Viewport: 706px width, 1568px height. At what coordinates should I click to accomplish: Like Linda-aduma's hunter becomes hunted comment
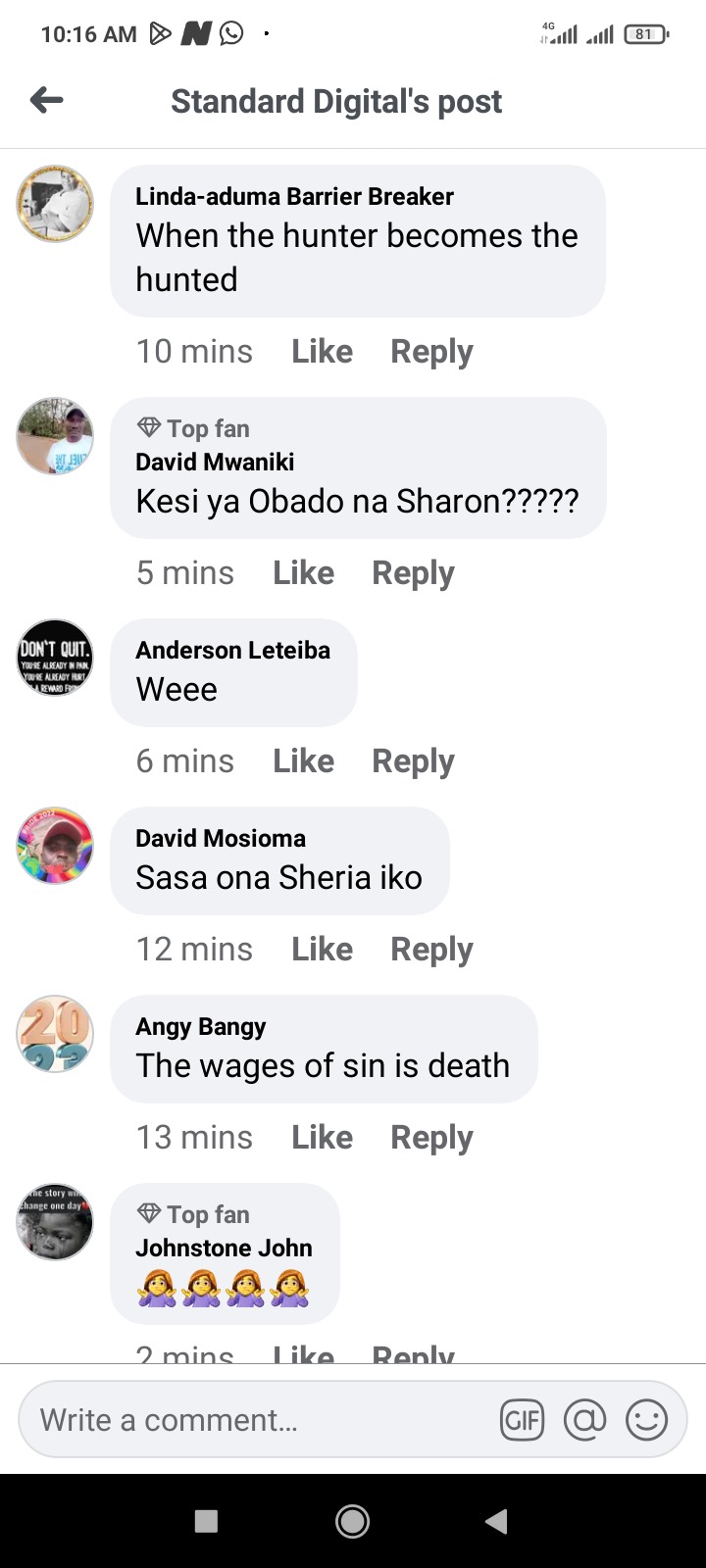pos(322,351)
